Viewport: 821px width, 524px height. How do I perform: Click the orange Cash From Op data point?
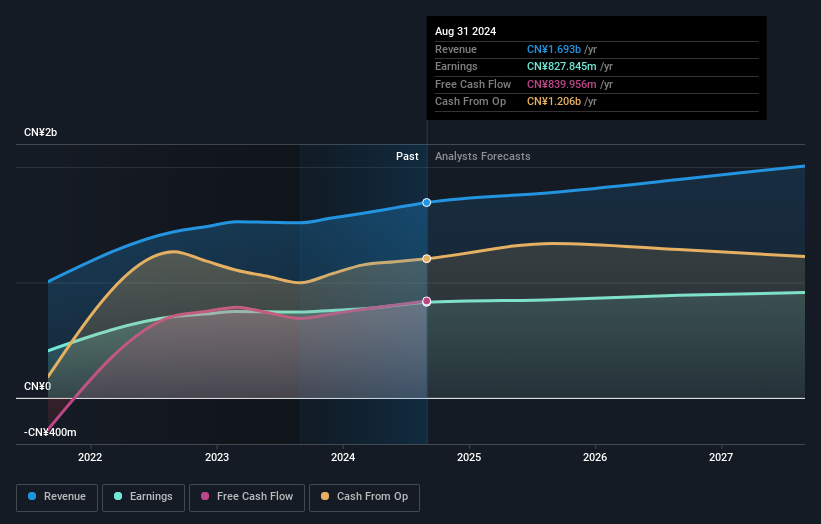coord(427,259)
